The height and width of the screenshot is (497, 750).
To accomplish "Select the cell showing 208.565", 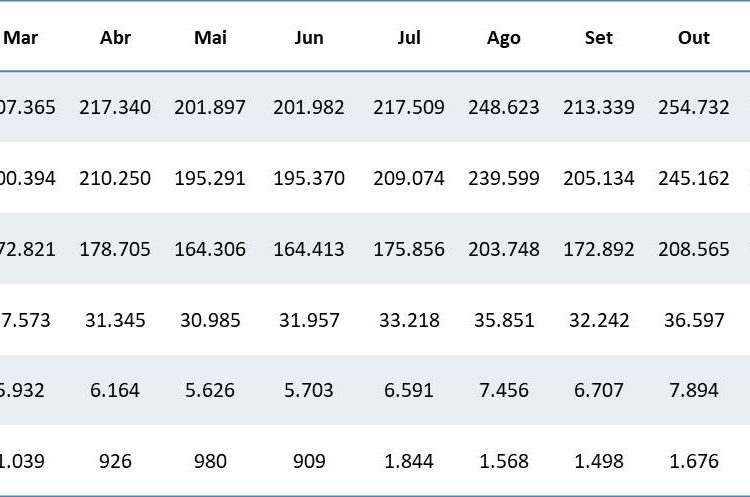I will [x=694, y=249].
